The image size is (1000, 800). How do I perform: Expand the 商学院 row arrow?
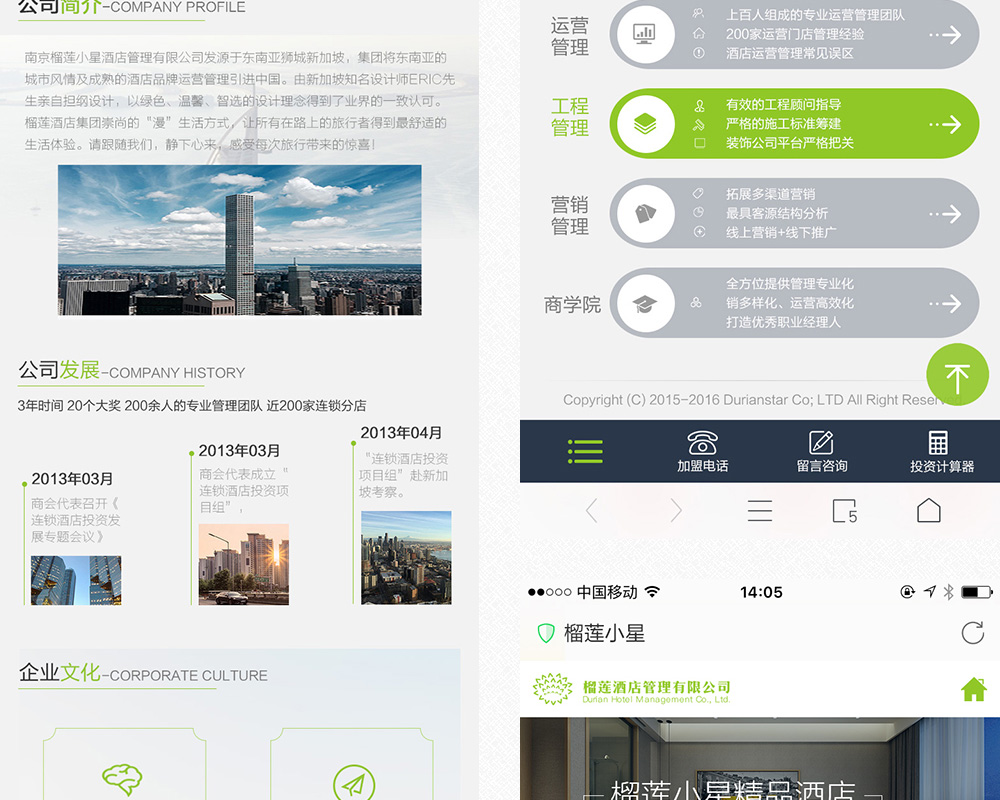point(945,303)
